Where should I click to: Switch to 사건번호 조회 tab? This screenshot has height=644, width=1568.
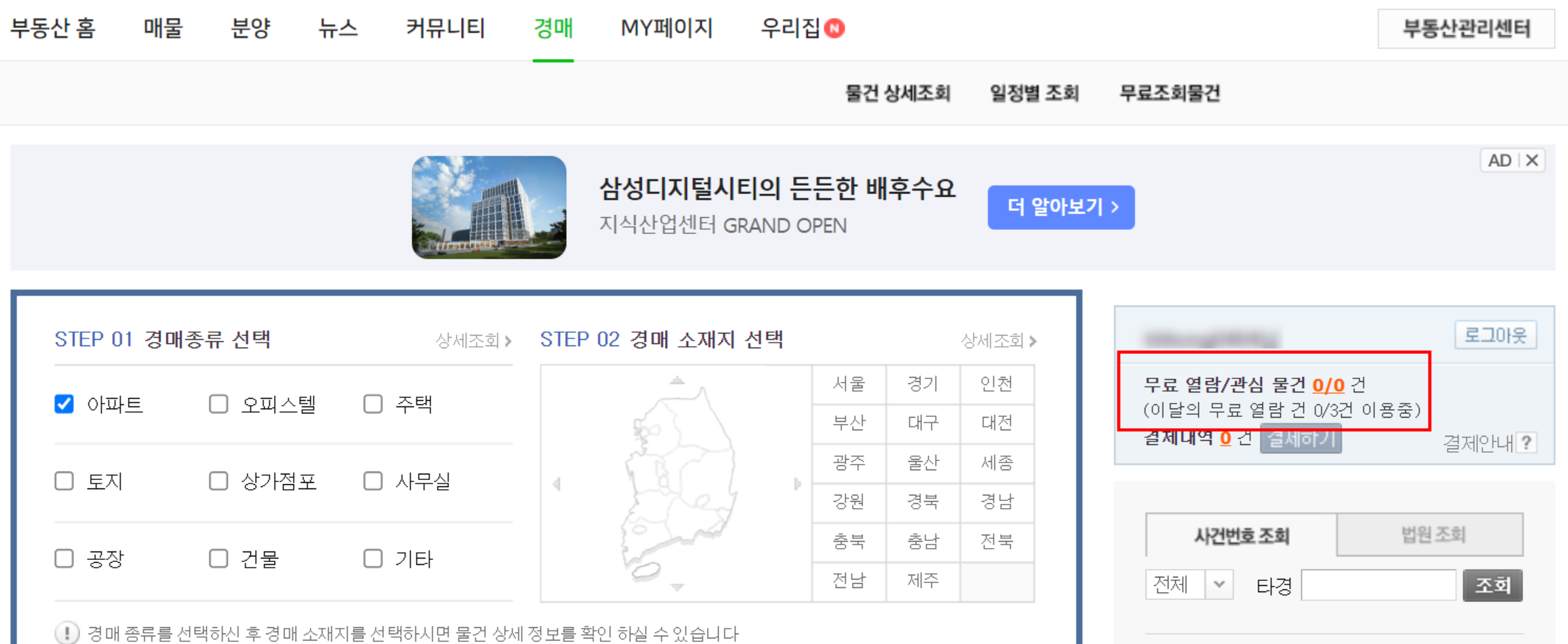pos(1241,535)
